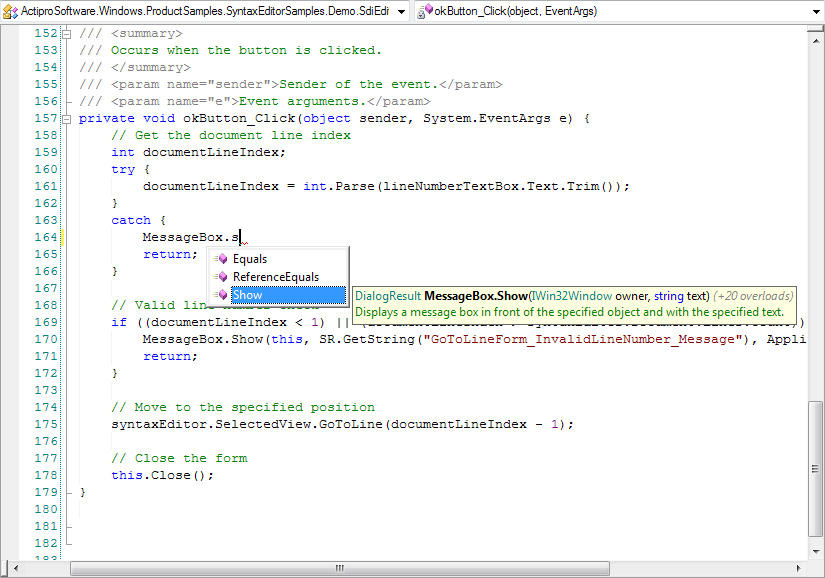Click the horizontal scrollbar thumb

(x=340, y=569)
